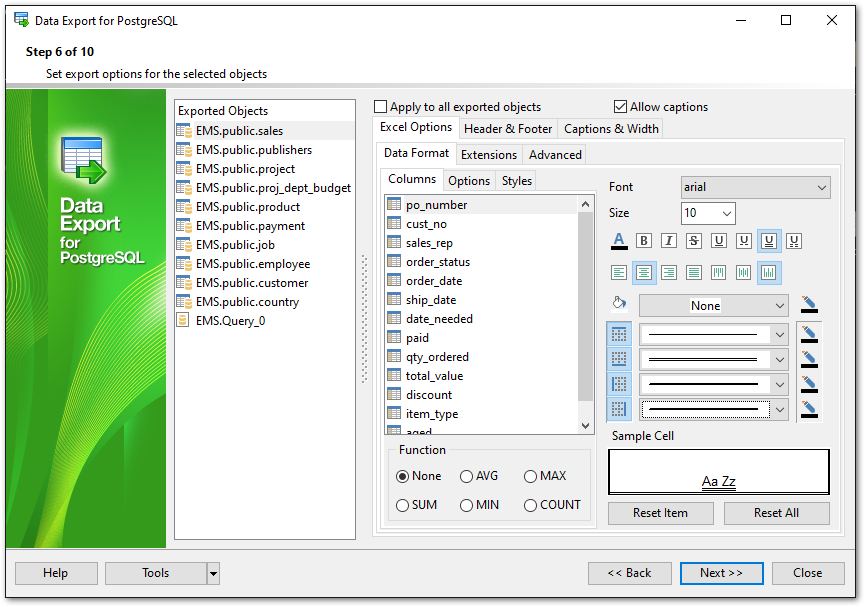The width and height of the screenshot is (865, 607).
Task: Pick the fill background color bucket
Action: click(619, 304)
